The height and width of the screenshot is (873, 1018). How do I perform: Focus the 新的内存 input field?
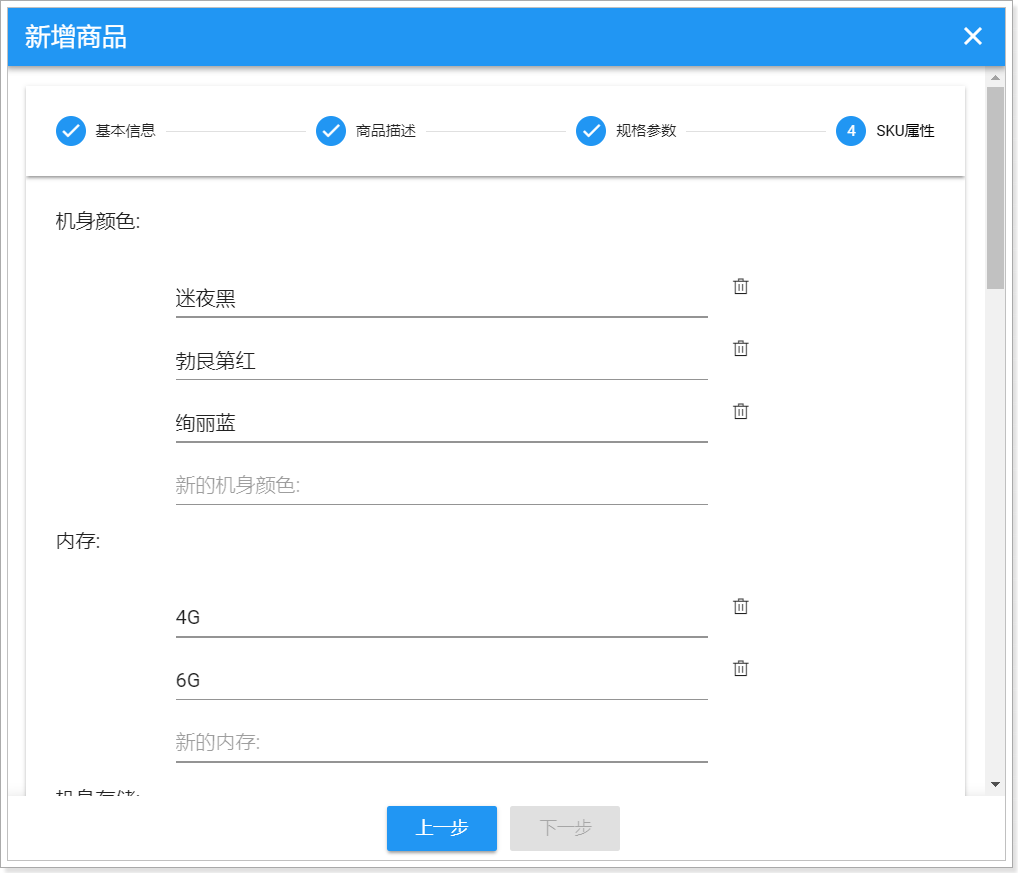[x=440, y=743]
